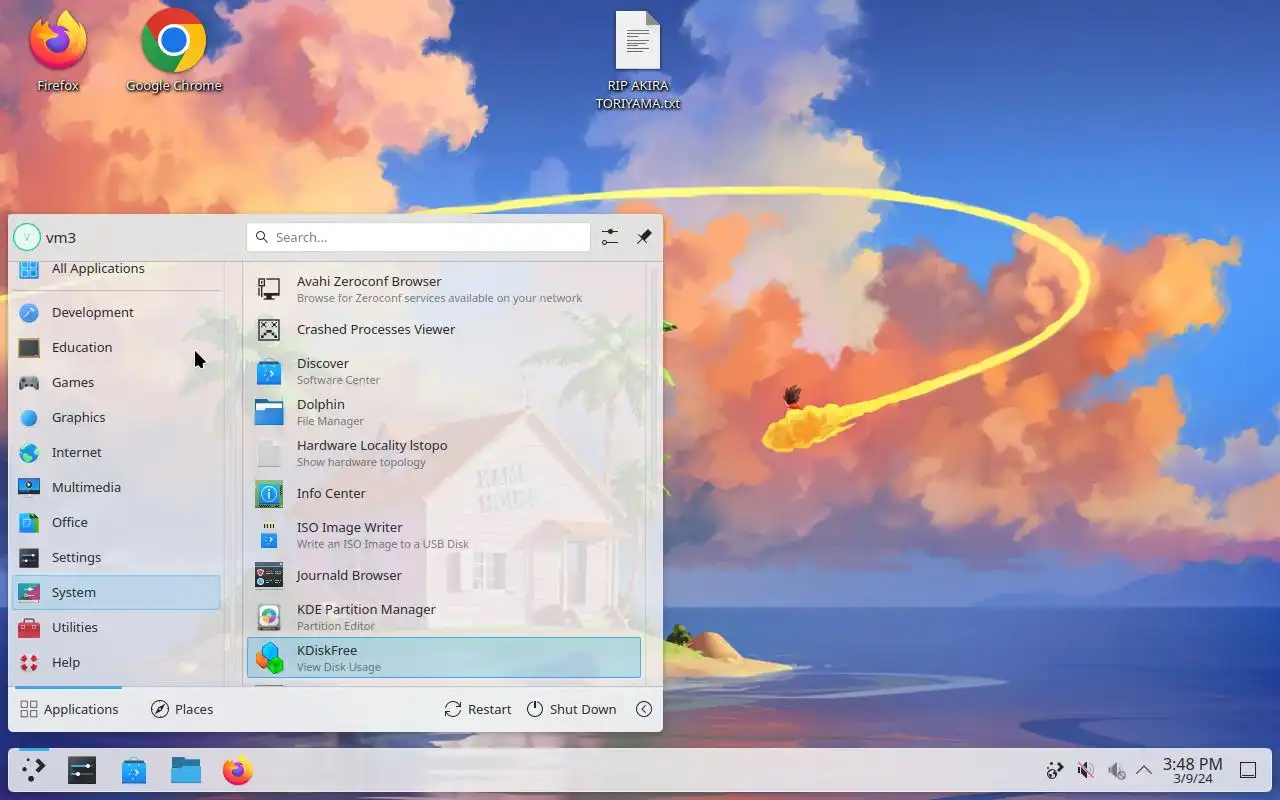Image resolution: width=1280 pixels, height=800 pixels.
Task: Select the Education category
Action: click(x=116, y=347)
